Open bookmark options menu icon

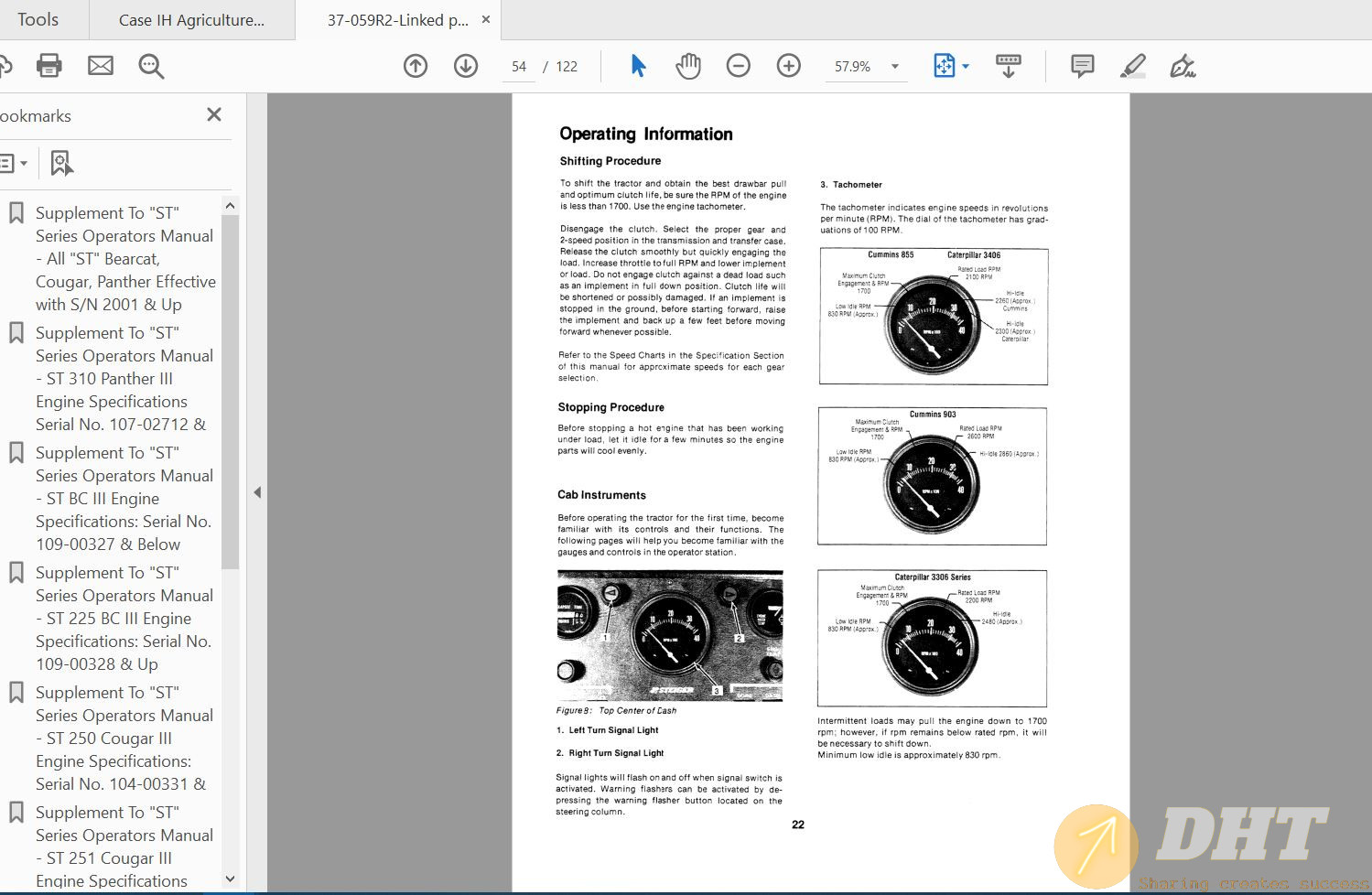tap(13, 163)
